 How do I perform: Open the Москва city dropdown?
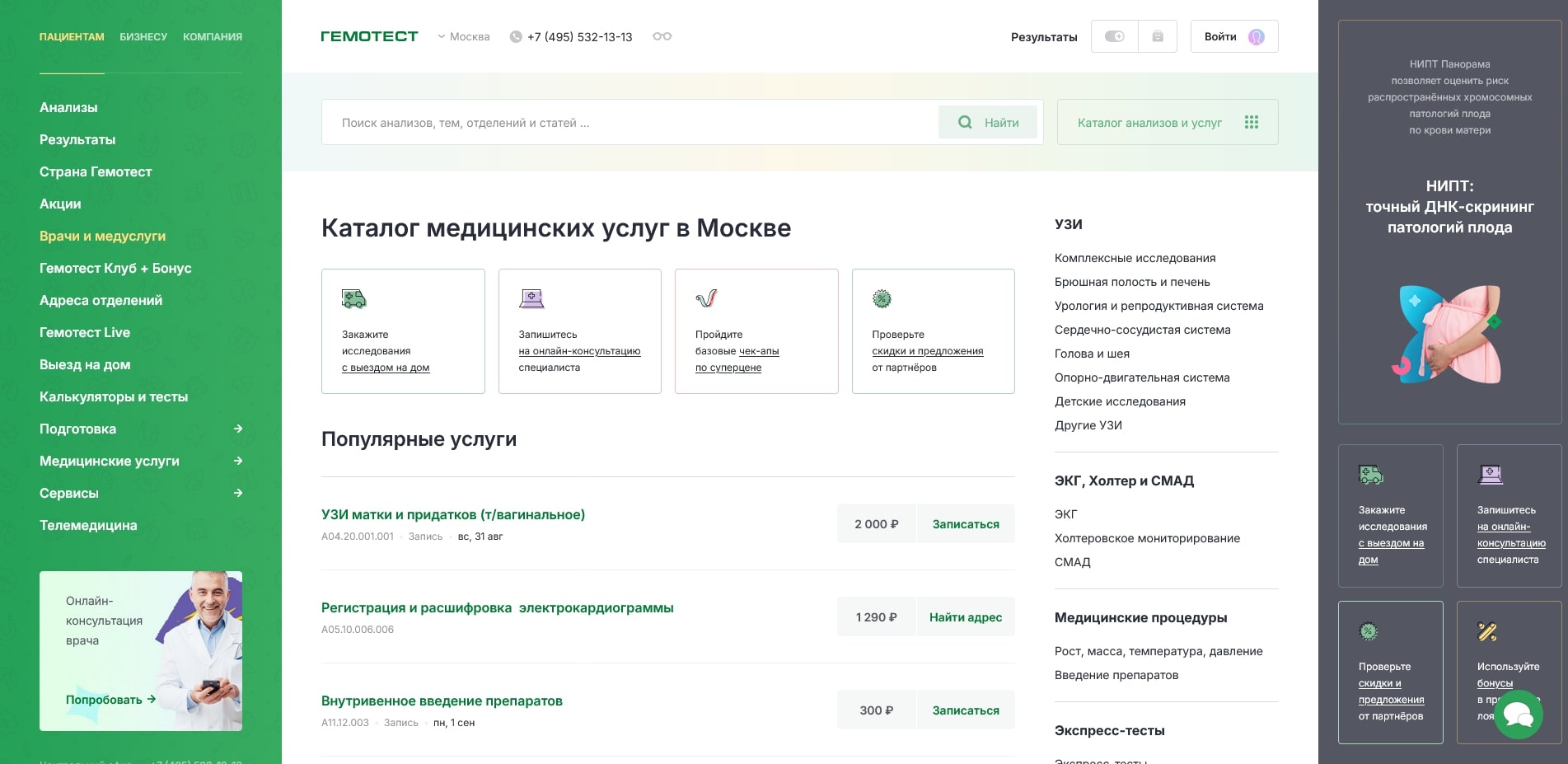[x=464, y=37]
